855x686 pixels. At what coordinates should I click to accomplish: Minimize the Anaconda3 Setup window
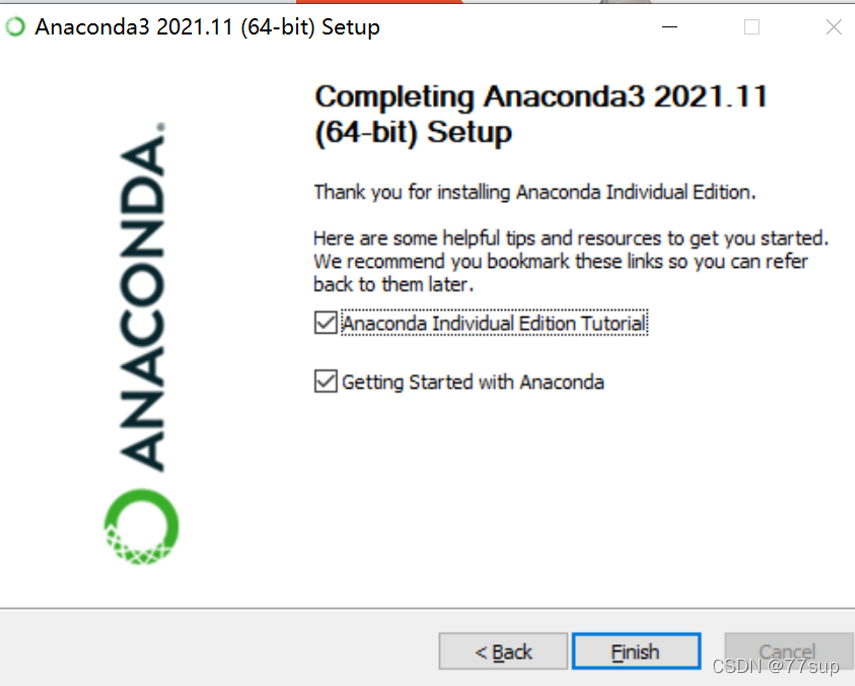pos(670,26)
